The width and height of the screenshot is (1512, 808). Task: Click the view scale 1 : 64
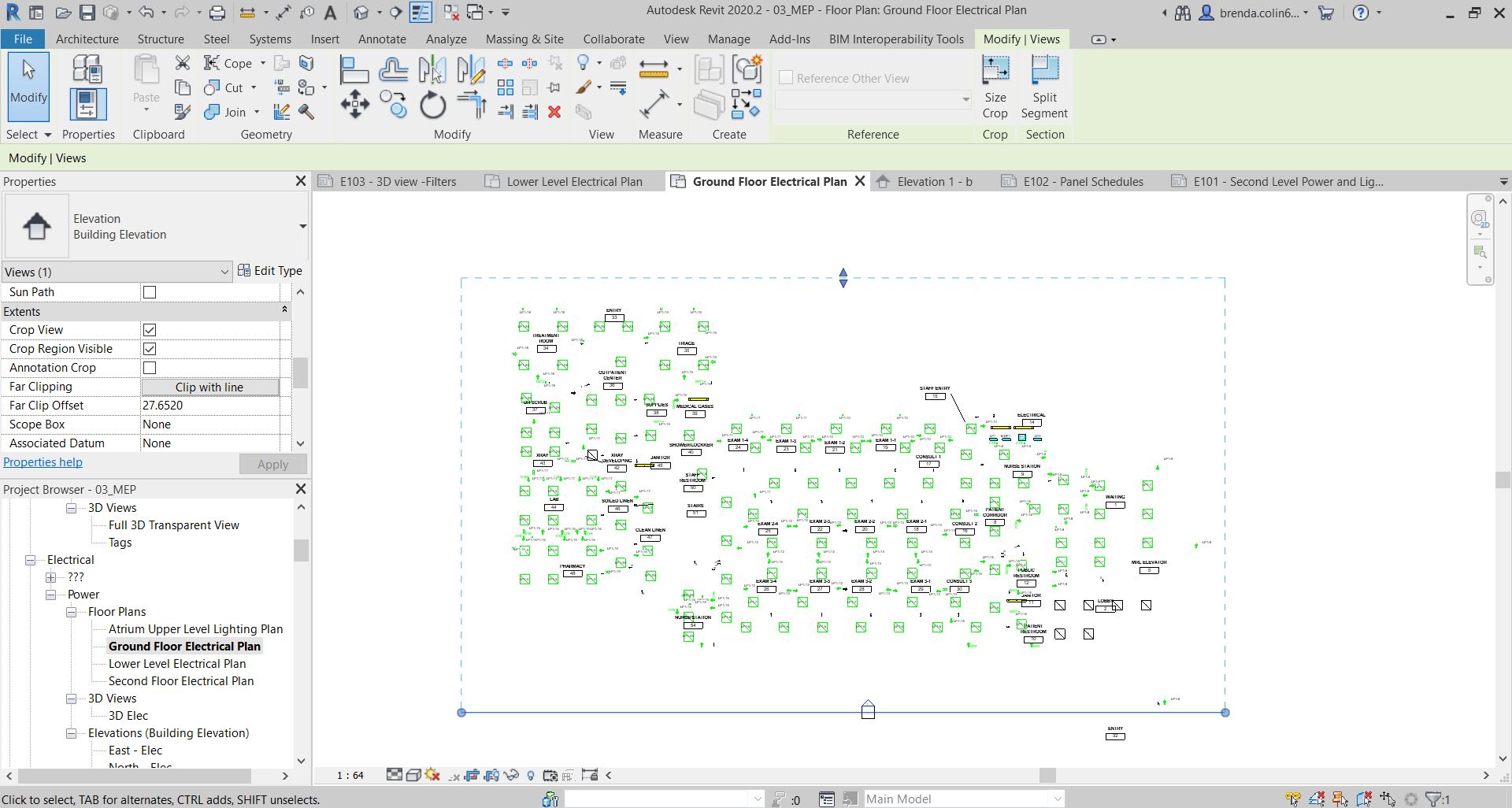coord(350,776)
